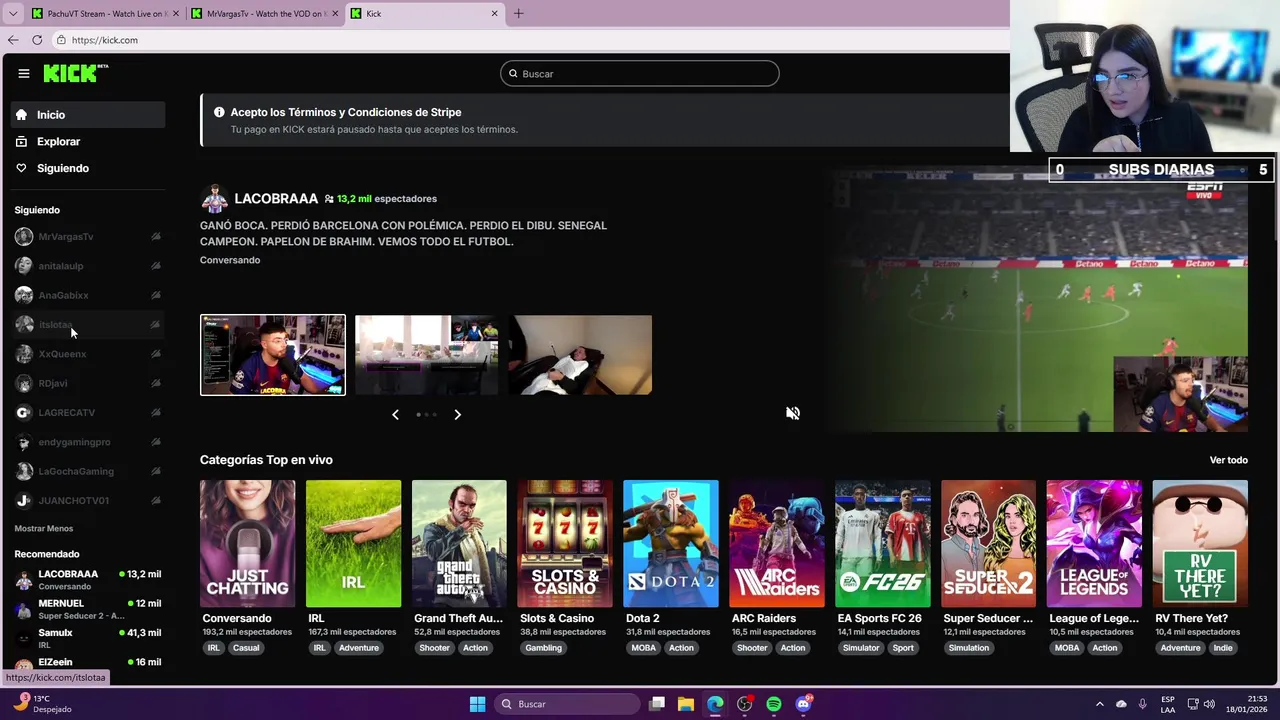Click the endygamingpro channel avatar
This screenshot has width=1280, height=720.
(x=24, y=442)
